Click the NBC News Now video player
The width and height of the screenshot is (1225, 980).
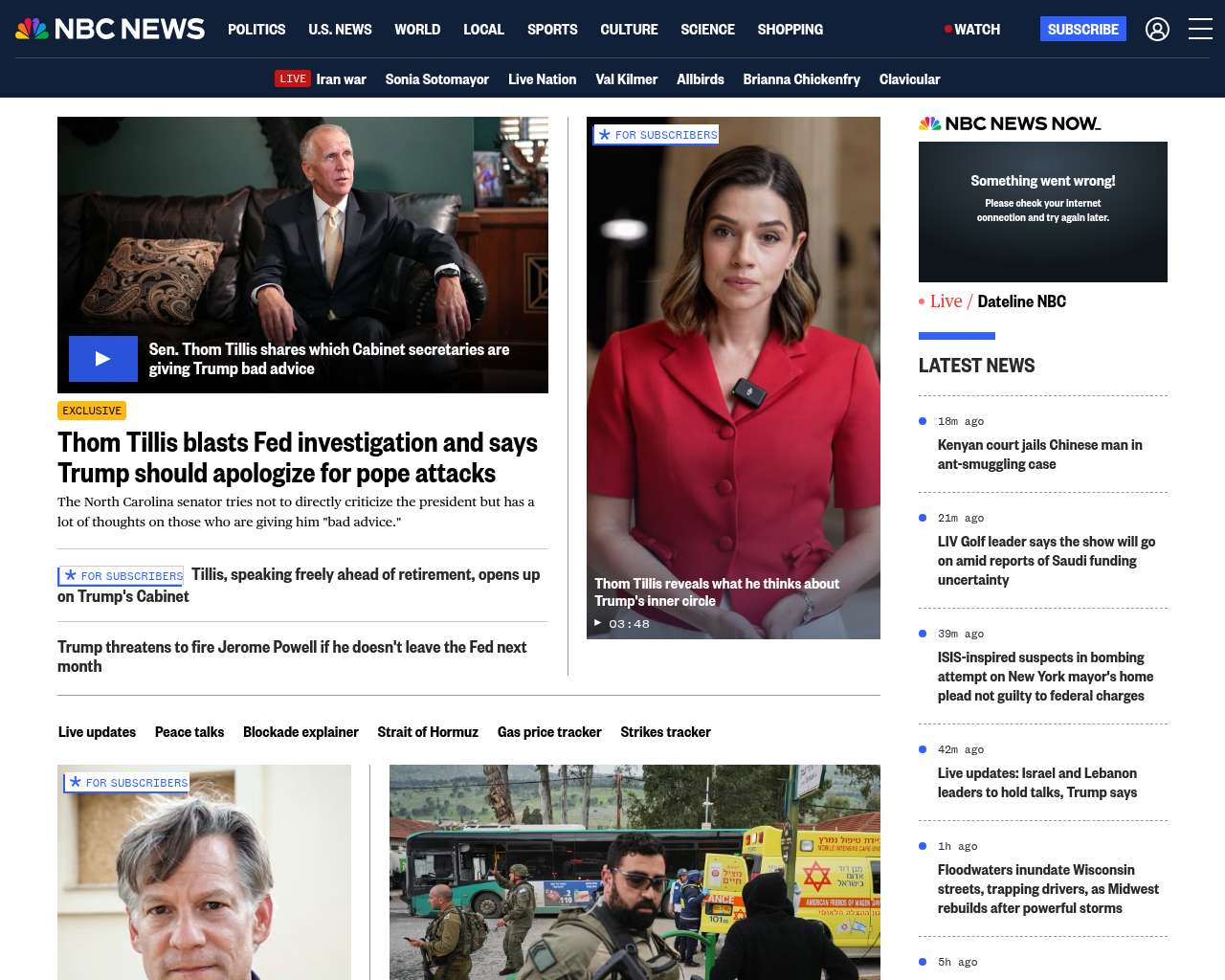point(1042,212)
